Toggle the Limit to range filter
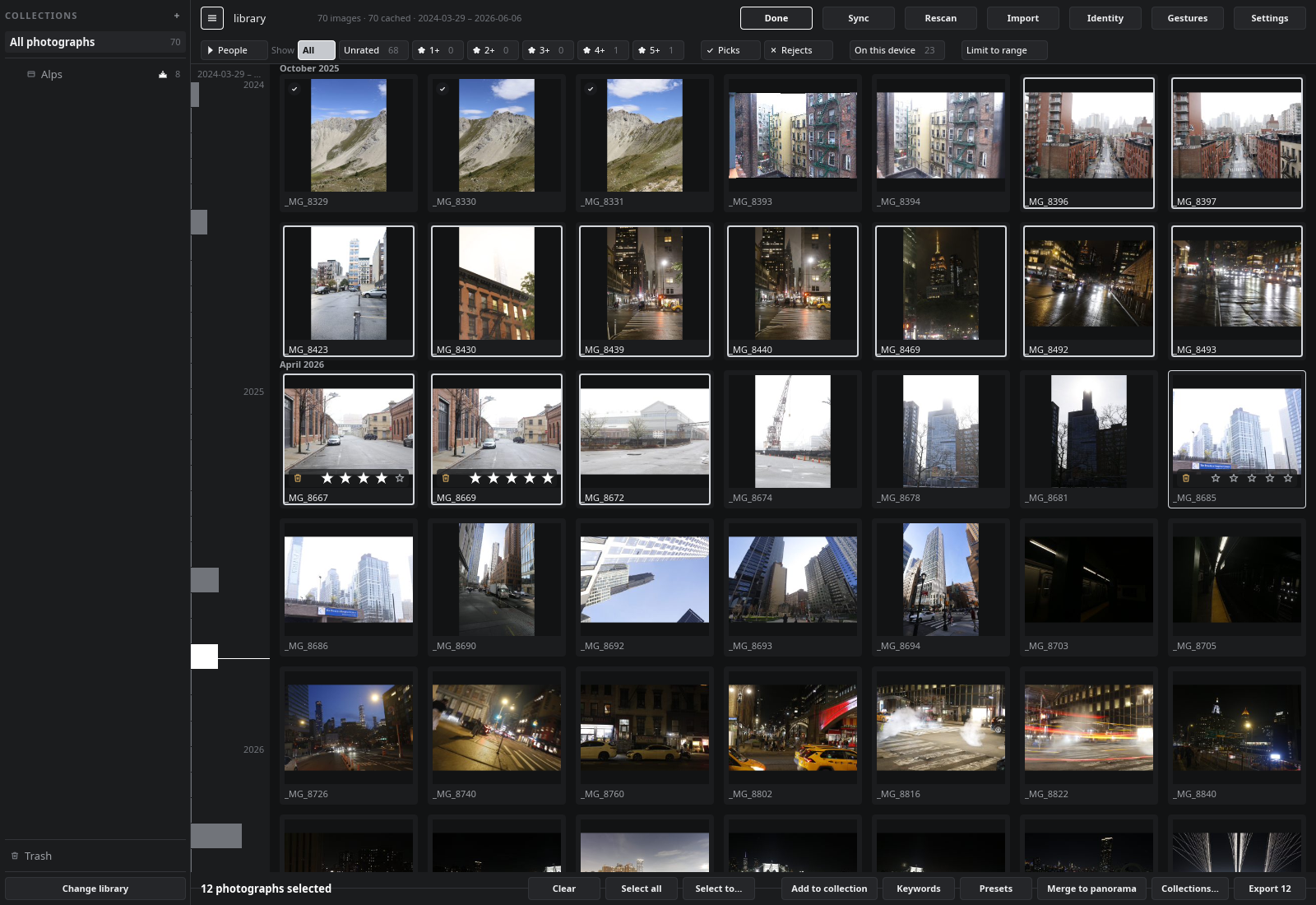1316x905 pixels. coord(1004,50)
